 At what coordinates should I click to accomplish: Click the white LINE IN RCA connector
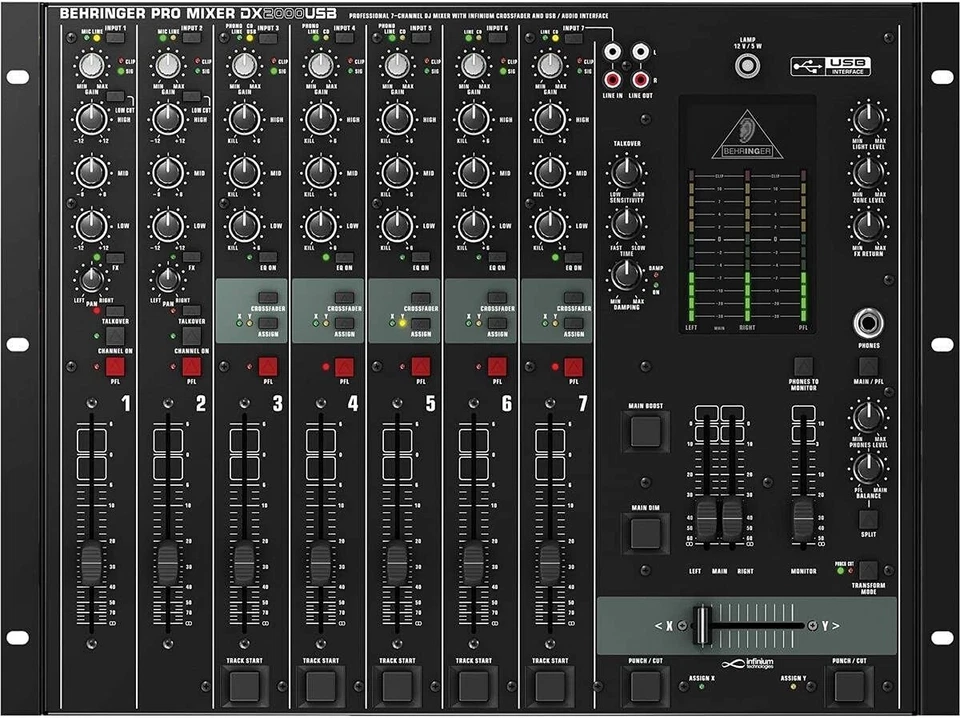point(612,52)
